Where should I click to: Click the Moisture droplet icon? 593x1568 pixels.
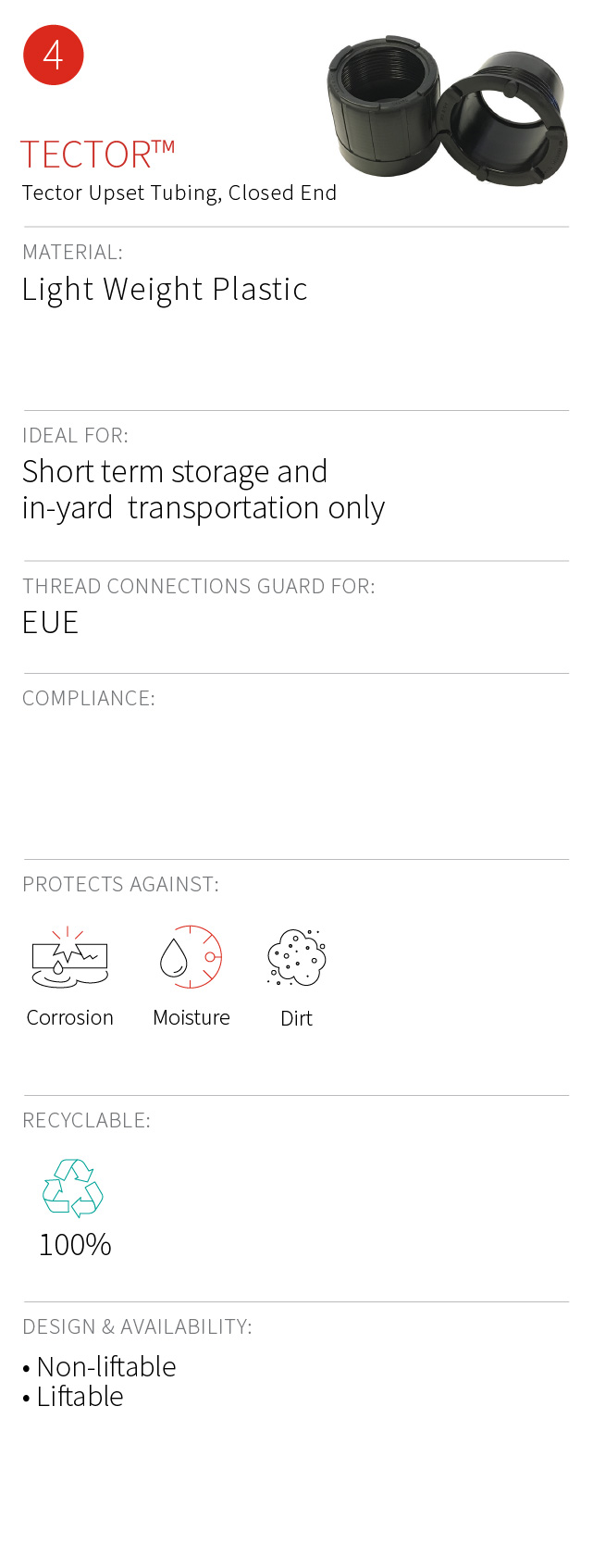[191, 957]
